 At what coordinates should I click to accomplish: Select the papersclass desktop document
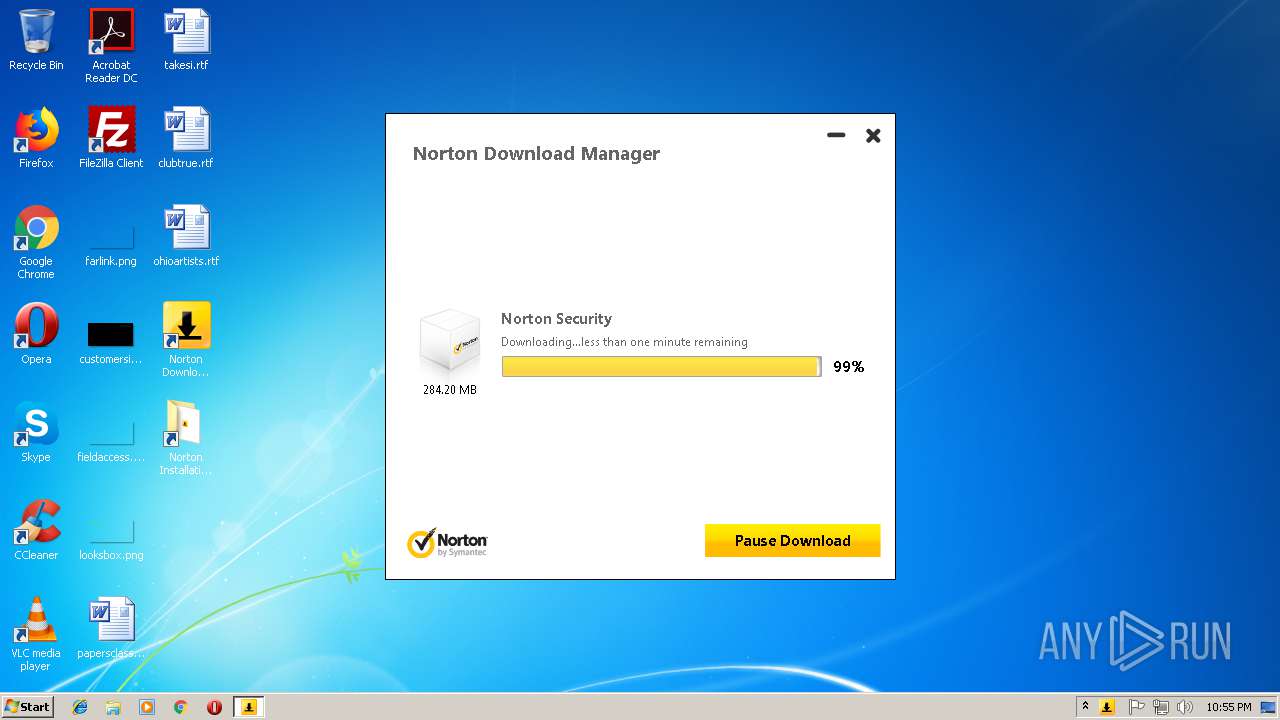111,628
